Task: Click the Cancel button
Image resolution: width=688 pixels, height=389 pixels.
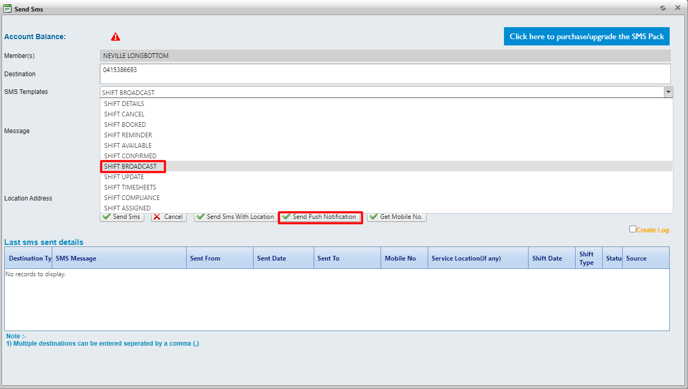Action: coord(169,217)
